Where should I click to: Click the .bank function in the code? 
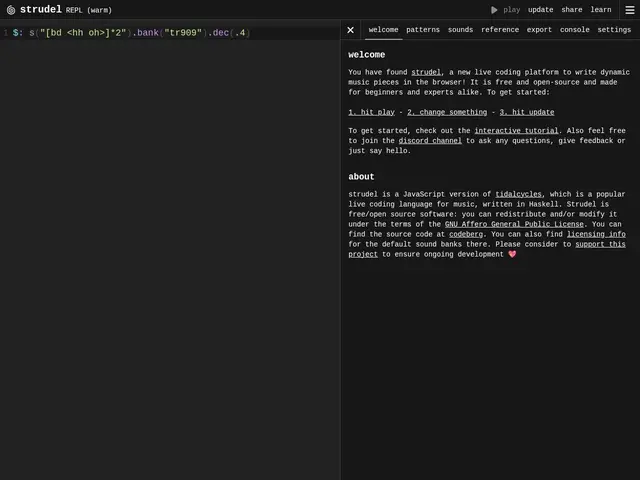click(x=145, y=33)
